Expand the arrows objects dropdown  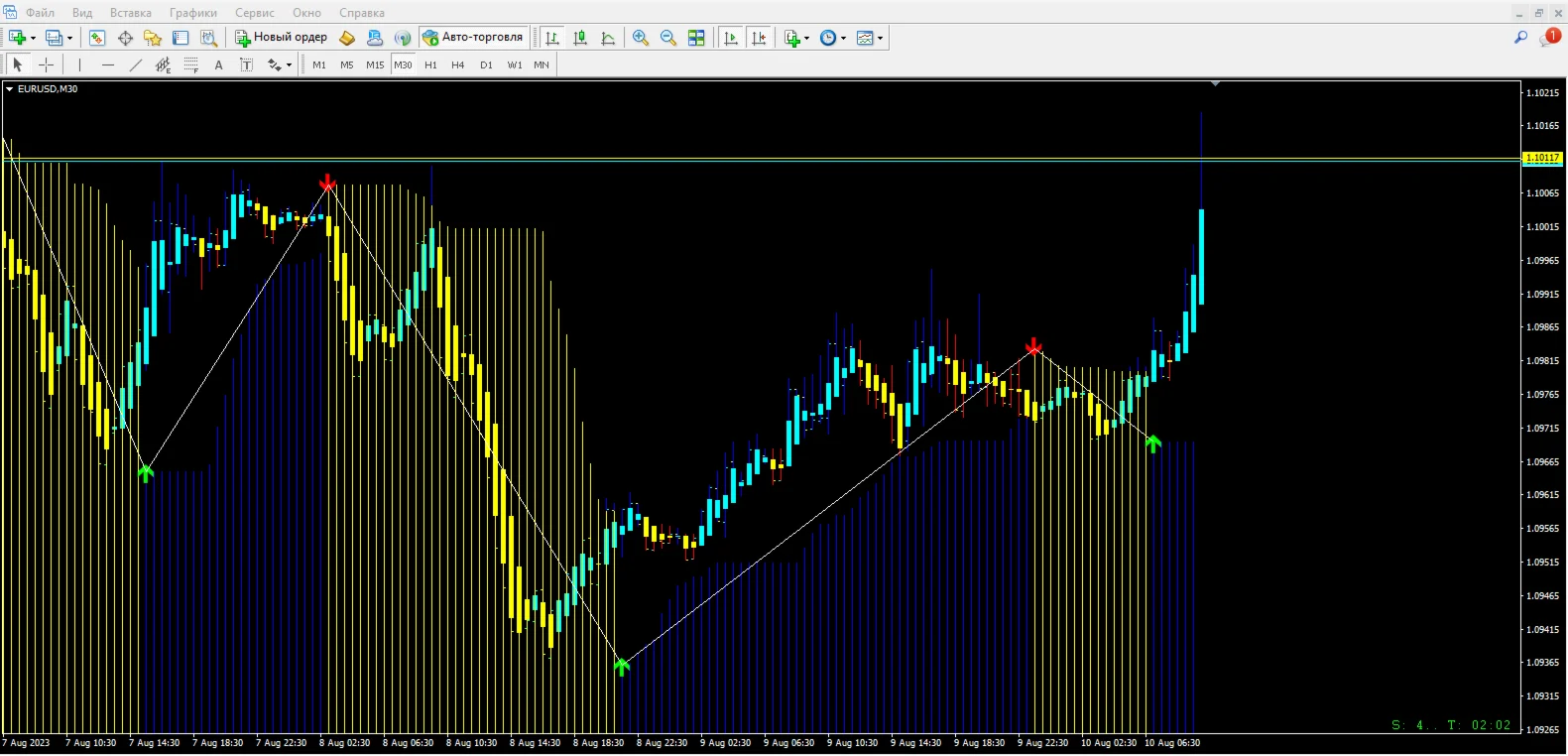pos(289,64)
